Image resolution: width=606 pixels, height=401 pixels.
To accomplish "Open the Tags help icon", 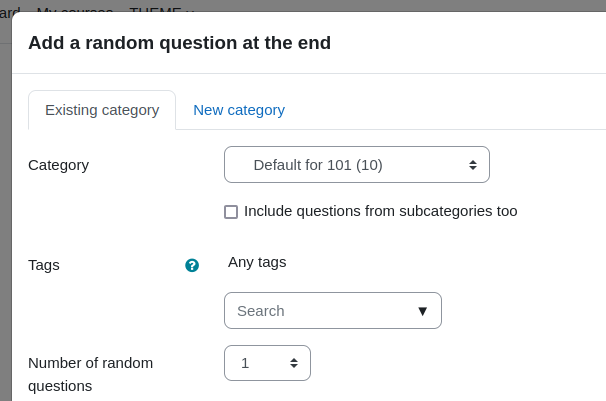I will coord(192,265).
